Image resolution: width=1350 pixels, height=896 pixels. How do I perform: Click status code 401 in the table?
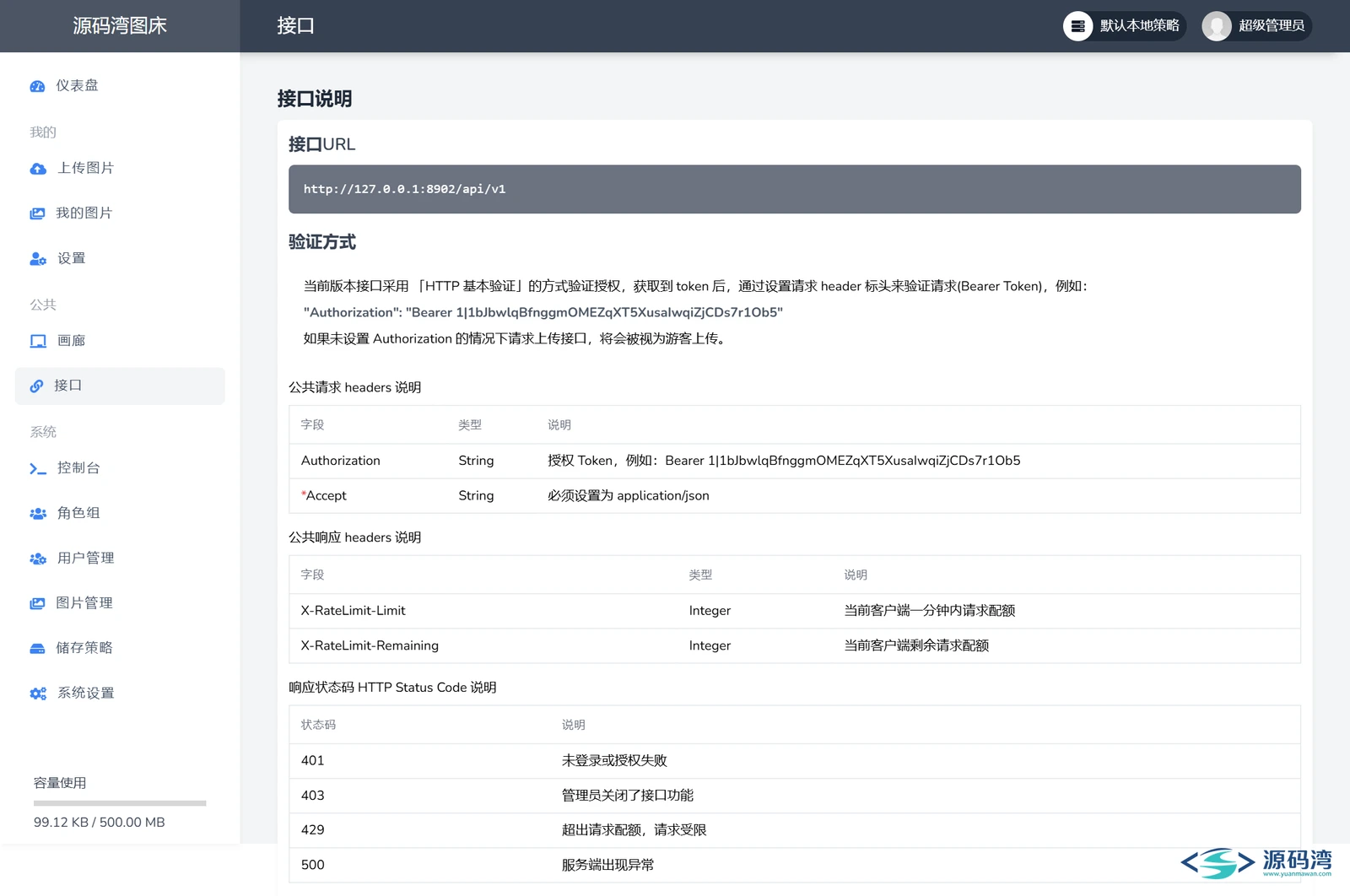click(x=313, y=761)
